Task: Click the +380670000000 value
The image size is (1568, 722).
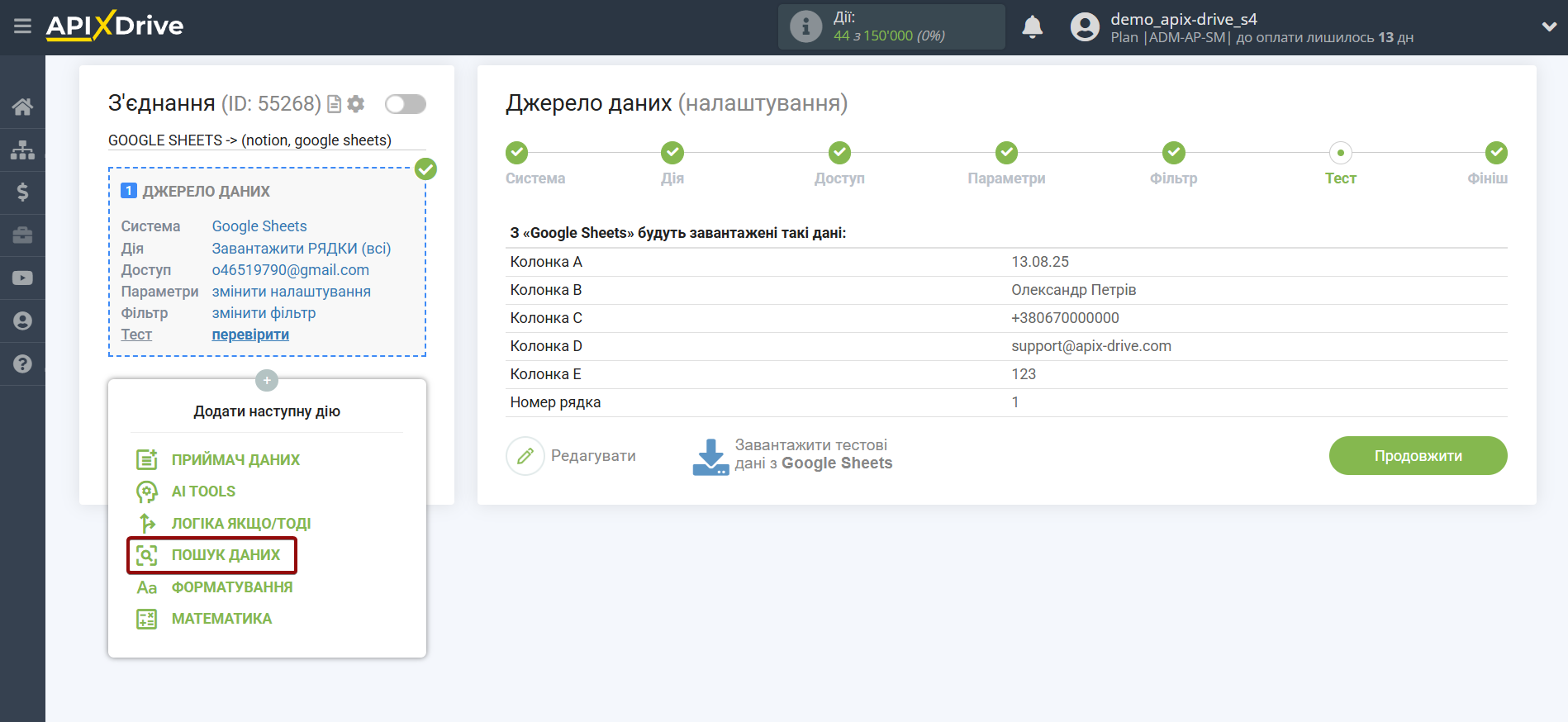Action: tap(1066, 318)
